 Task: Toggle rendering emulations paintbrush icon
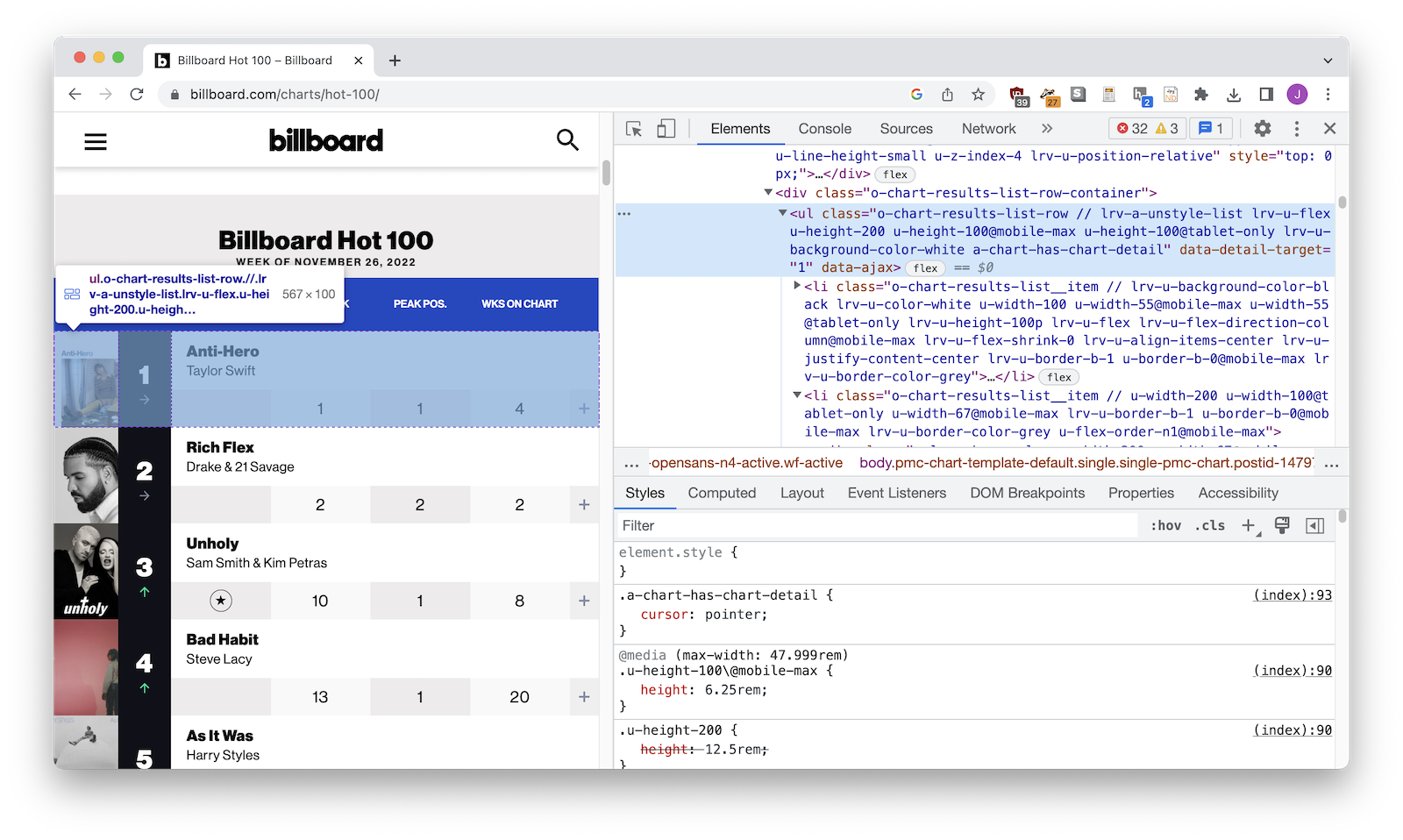pyautogui.click(x=1282, y=525)
